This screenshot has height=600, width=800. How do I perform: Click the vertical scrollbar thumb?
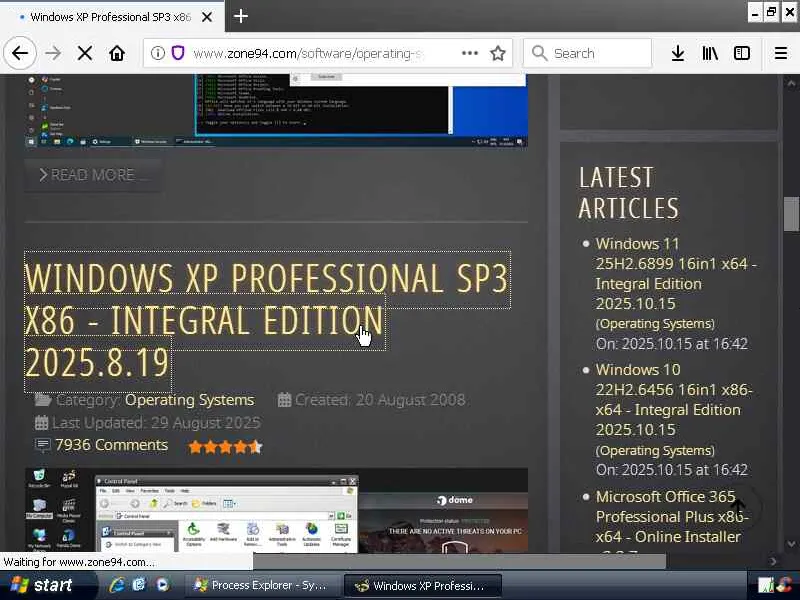tap(791, 213)
